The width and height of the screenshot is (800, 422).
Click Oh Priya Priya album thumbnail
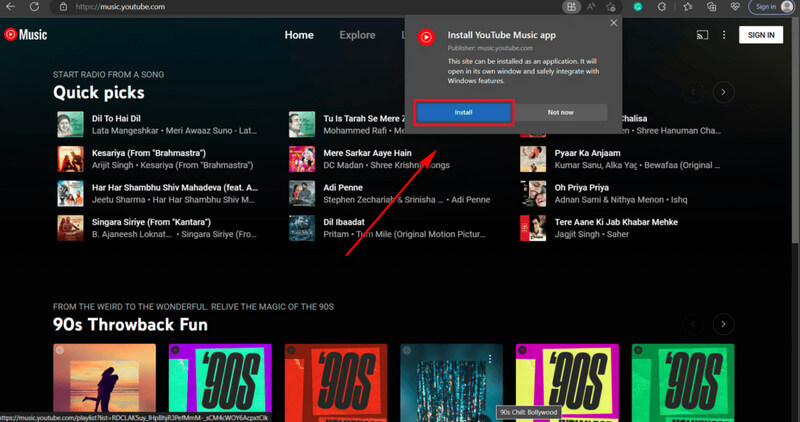point(533,193)
